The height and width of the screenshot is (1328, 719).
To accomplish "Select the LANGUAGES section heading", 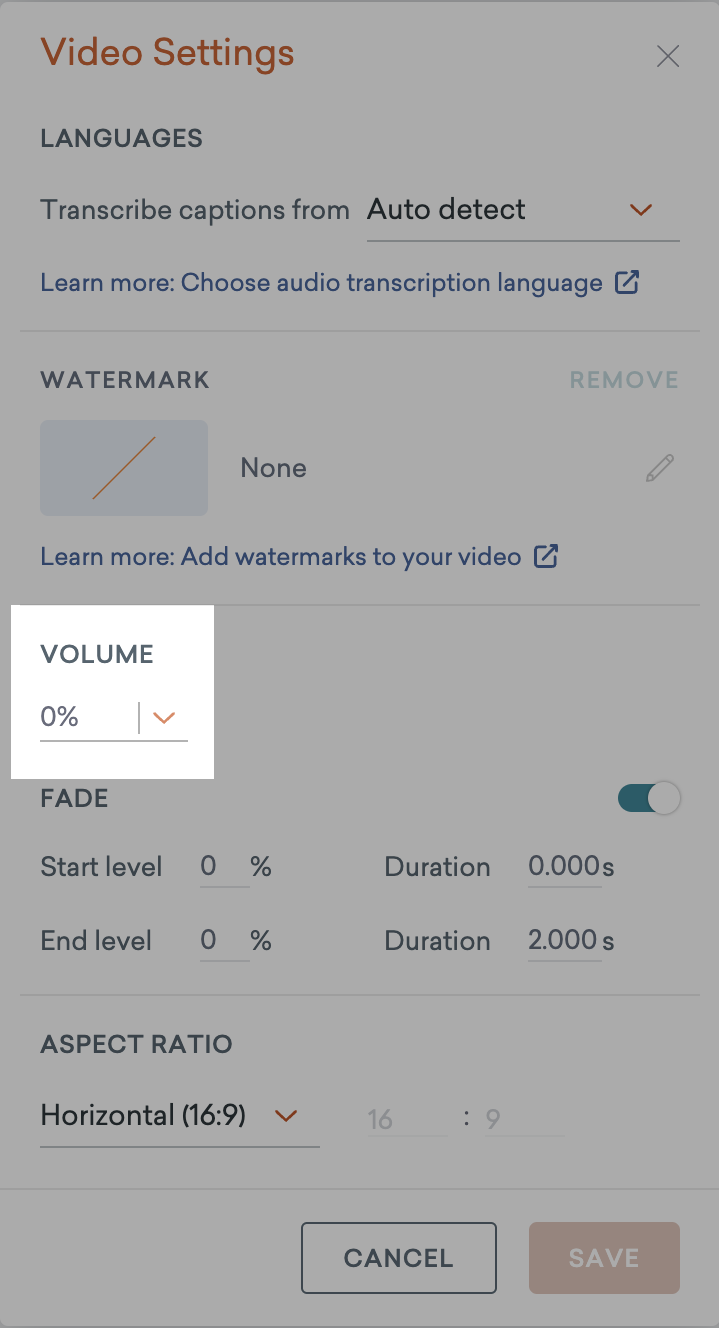I will pyautogui.click(x=121, y=139).
